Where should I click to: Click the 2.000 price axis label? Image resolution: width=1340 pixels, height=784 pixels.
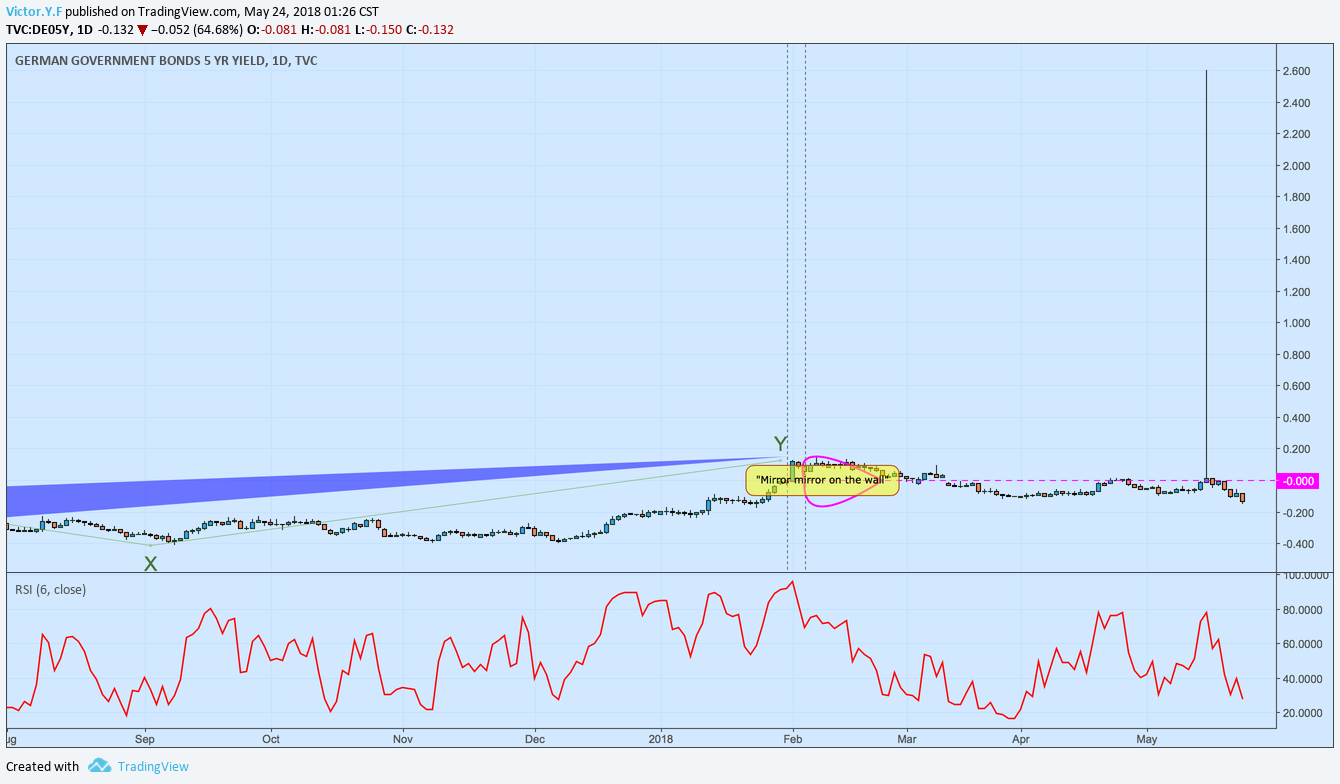1296,166
